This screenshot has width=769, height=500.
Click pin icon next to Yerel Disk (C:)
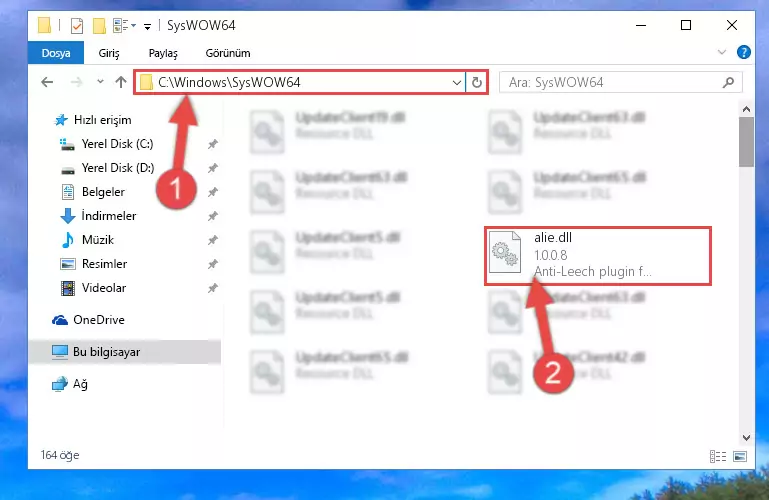point(212,144)
